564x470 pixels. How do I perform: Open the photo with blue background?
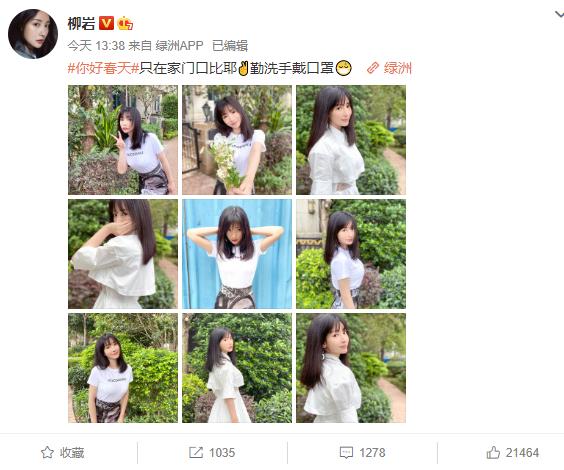(x=237, y=254)
